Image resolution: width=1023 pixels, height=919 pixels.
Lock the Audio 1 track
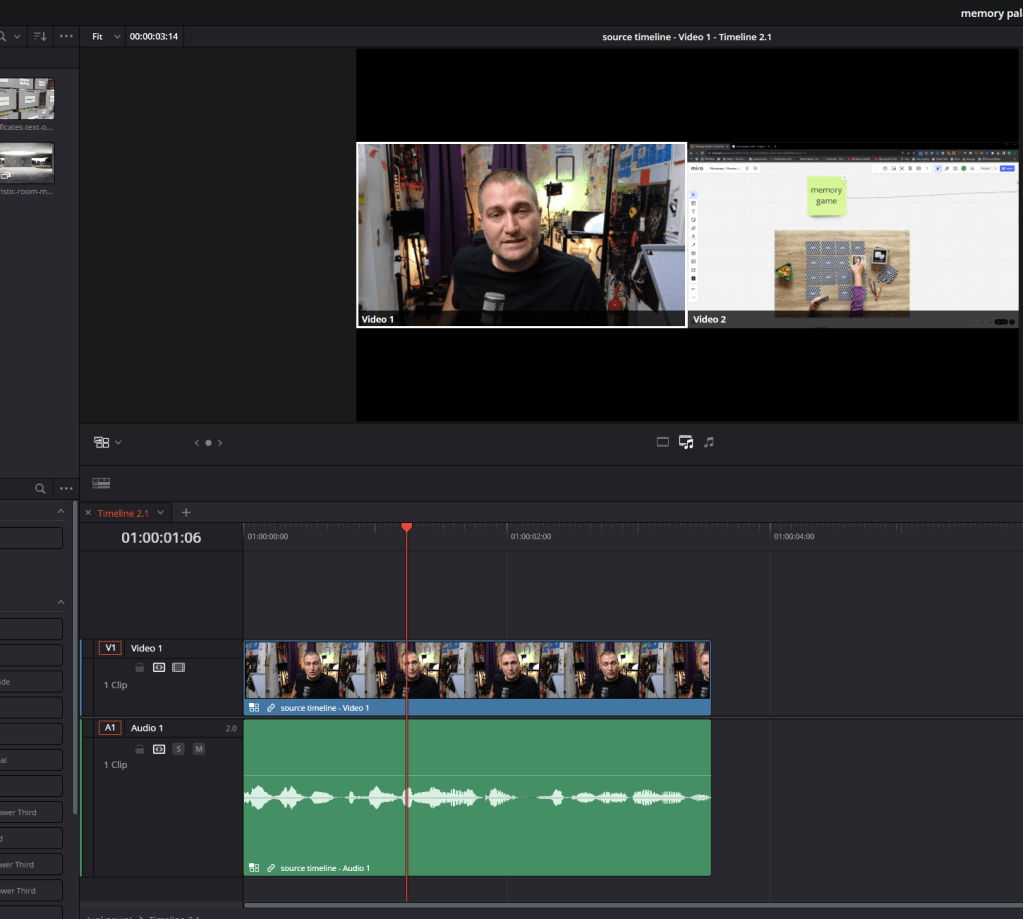140,749
